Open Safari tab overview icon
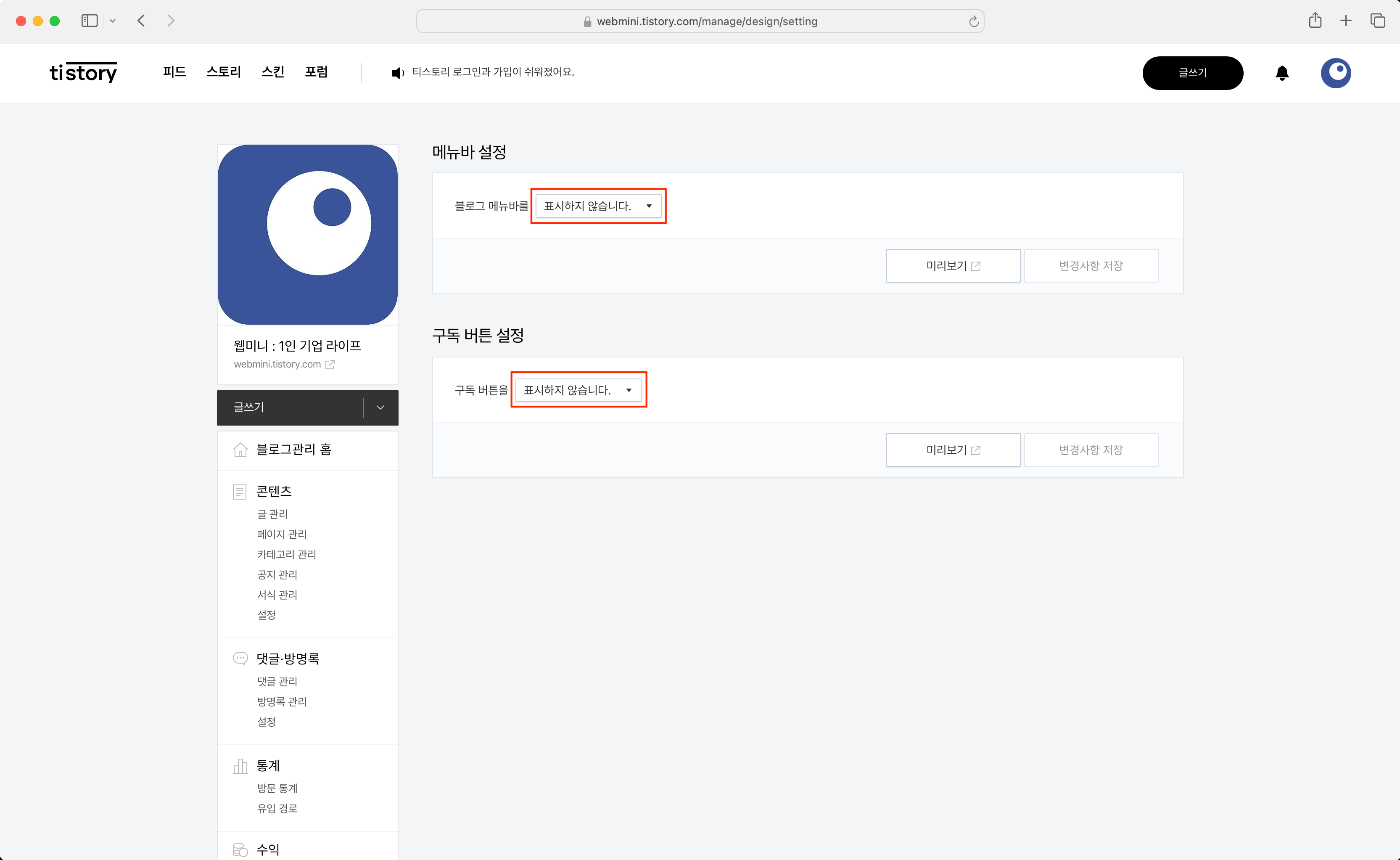Screen dimensions: 1400x860 [x=1377, y=21]
